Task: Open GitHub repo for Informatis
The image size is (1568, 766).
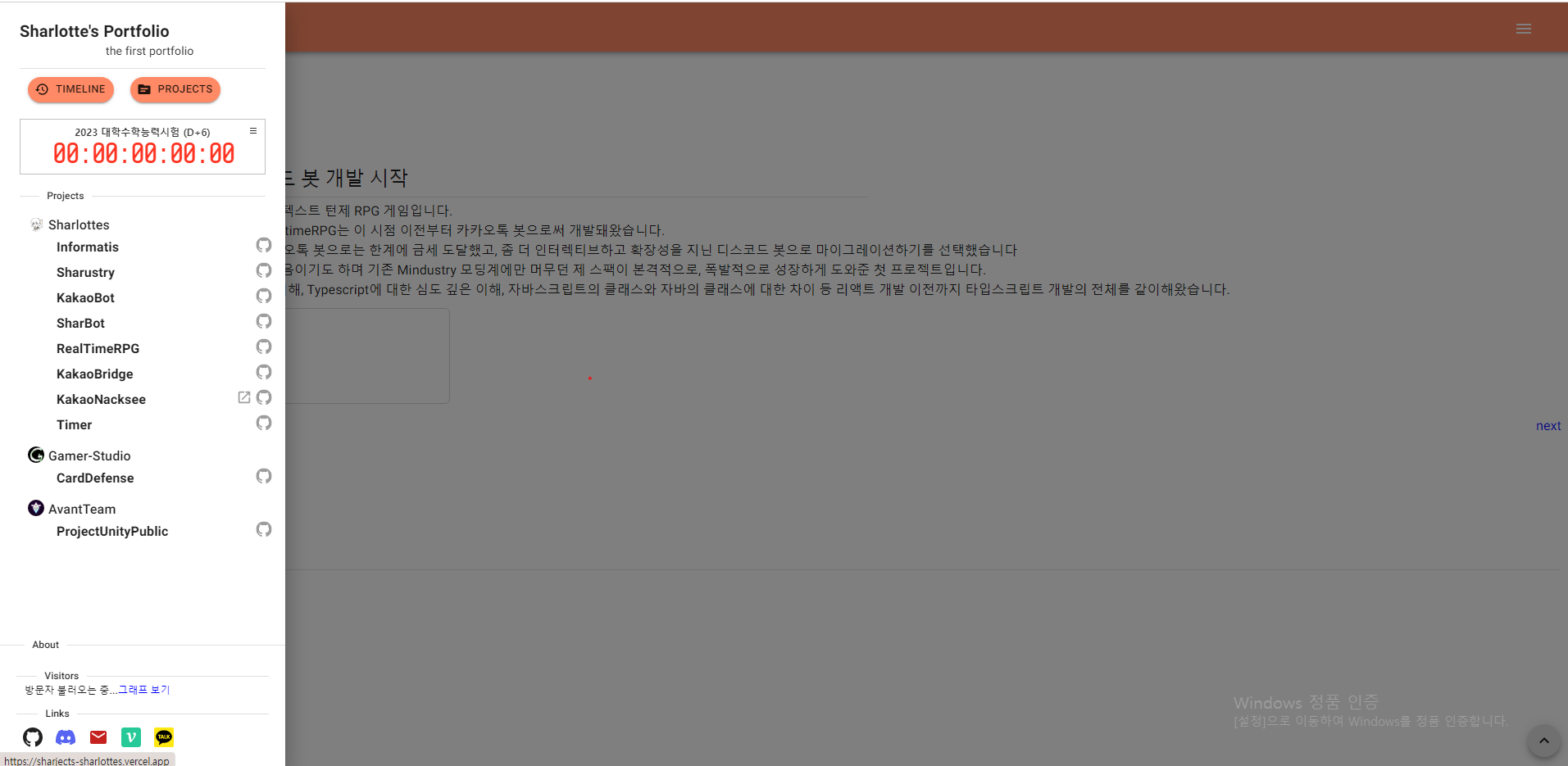Action: coord(264,245)
